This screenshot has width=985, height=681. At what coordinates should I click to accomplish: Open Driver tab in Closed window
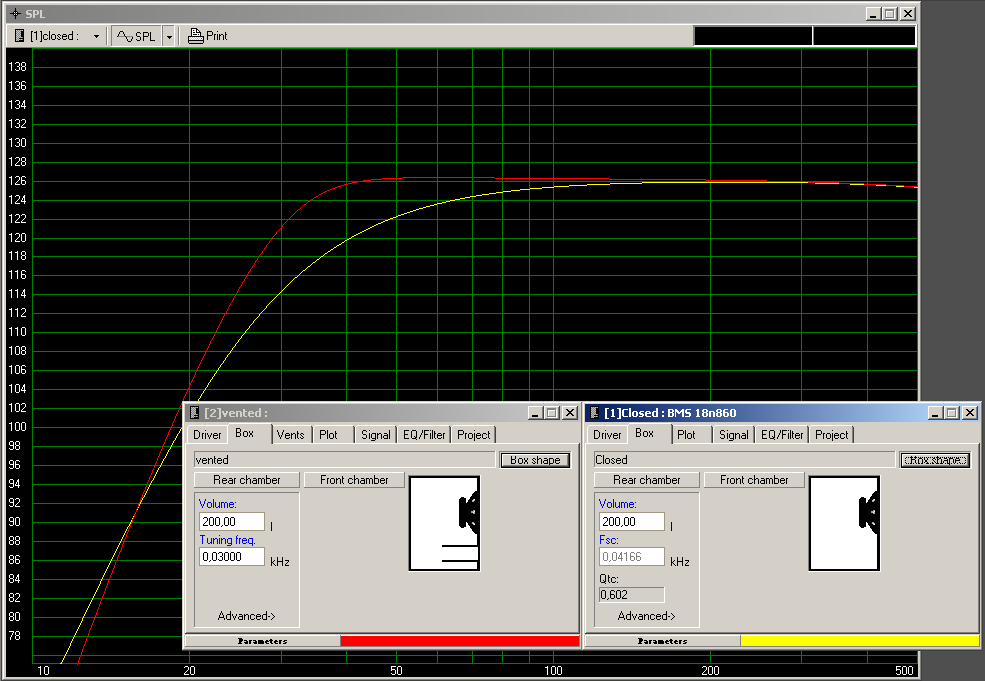point(607,435)
